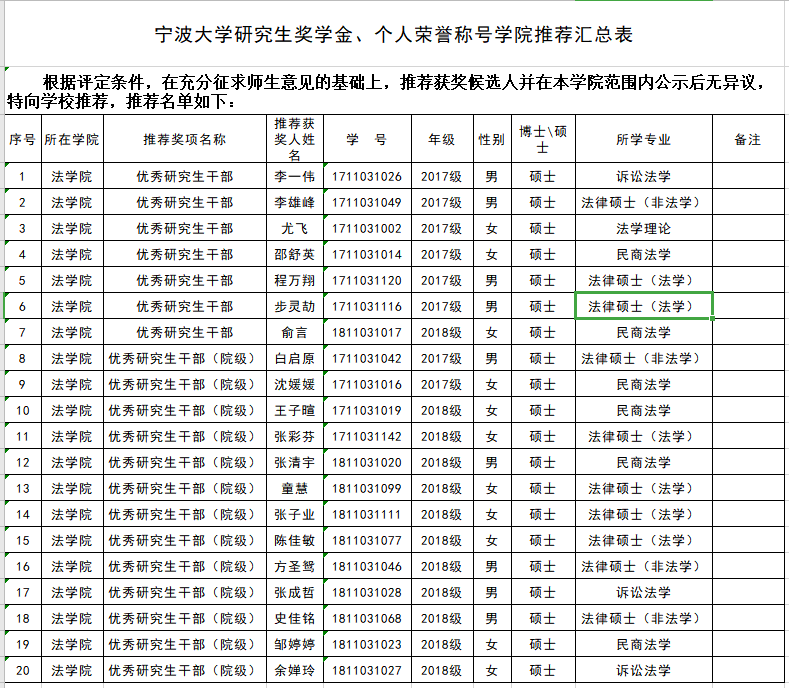Click the name cell 尤飞

[295, 229]
